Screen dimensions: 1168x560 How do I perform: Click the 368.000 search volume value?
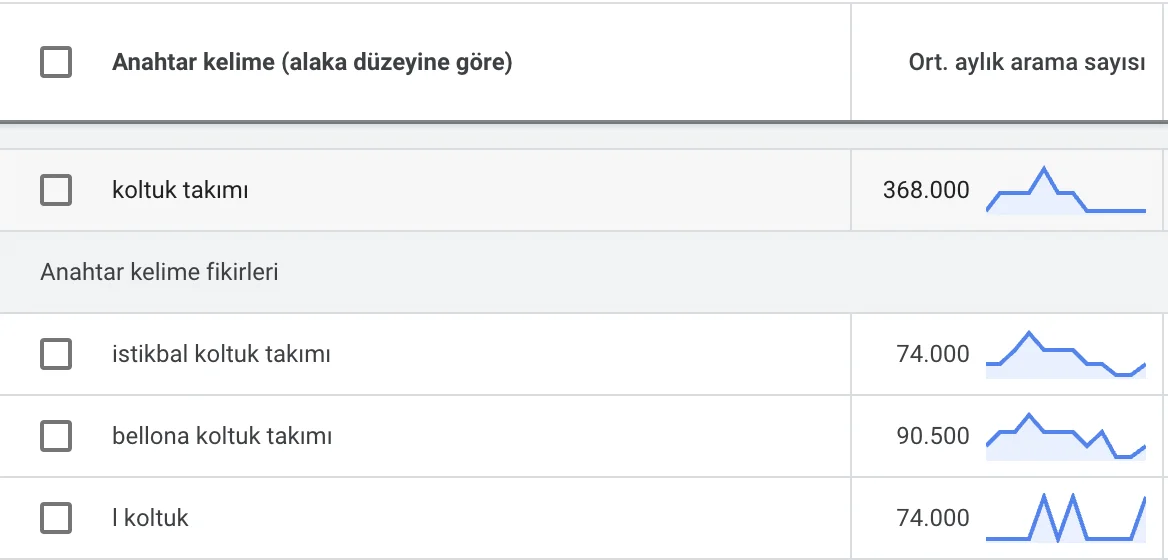click(926, 190)
